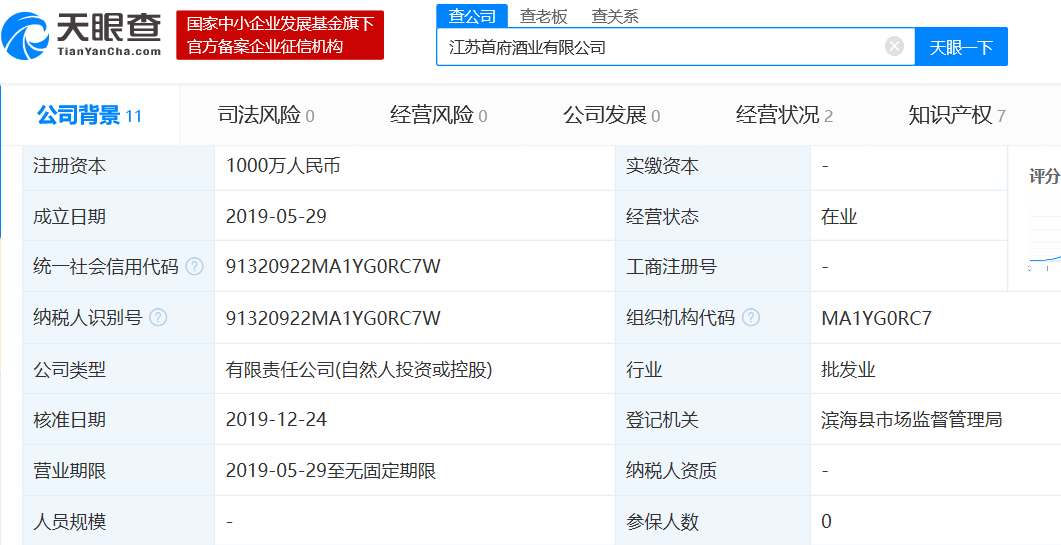Select the 参保人数 value 0
This screenshot has width=1061, height=545.
[x=826, y=521]
